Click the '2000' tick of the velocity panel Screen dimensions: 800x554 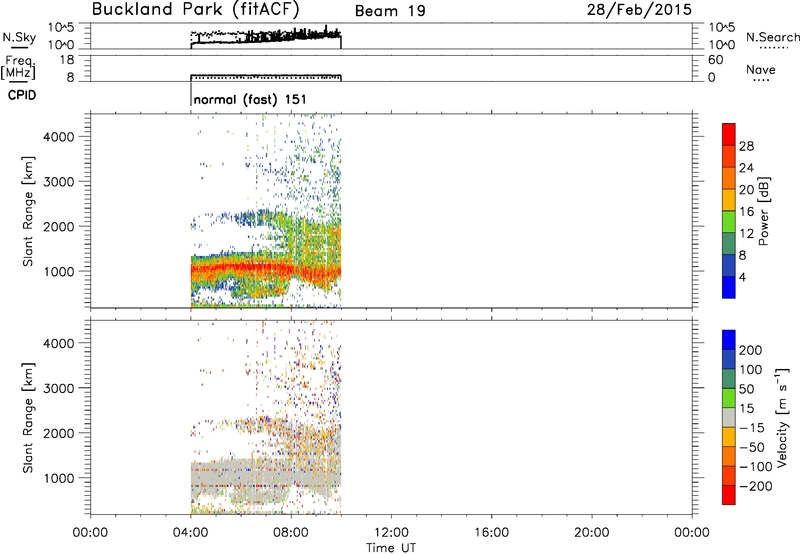click(58, 433)
